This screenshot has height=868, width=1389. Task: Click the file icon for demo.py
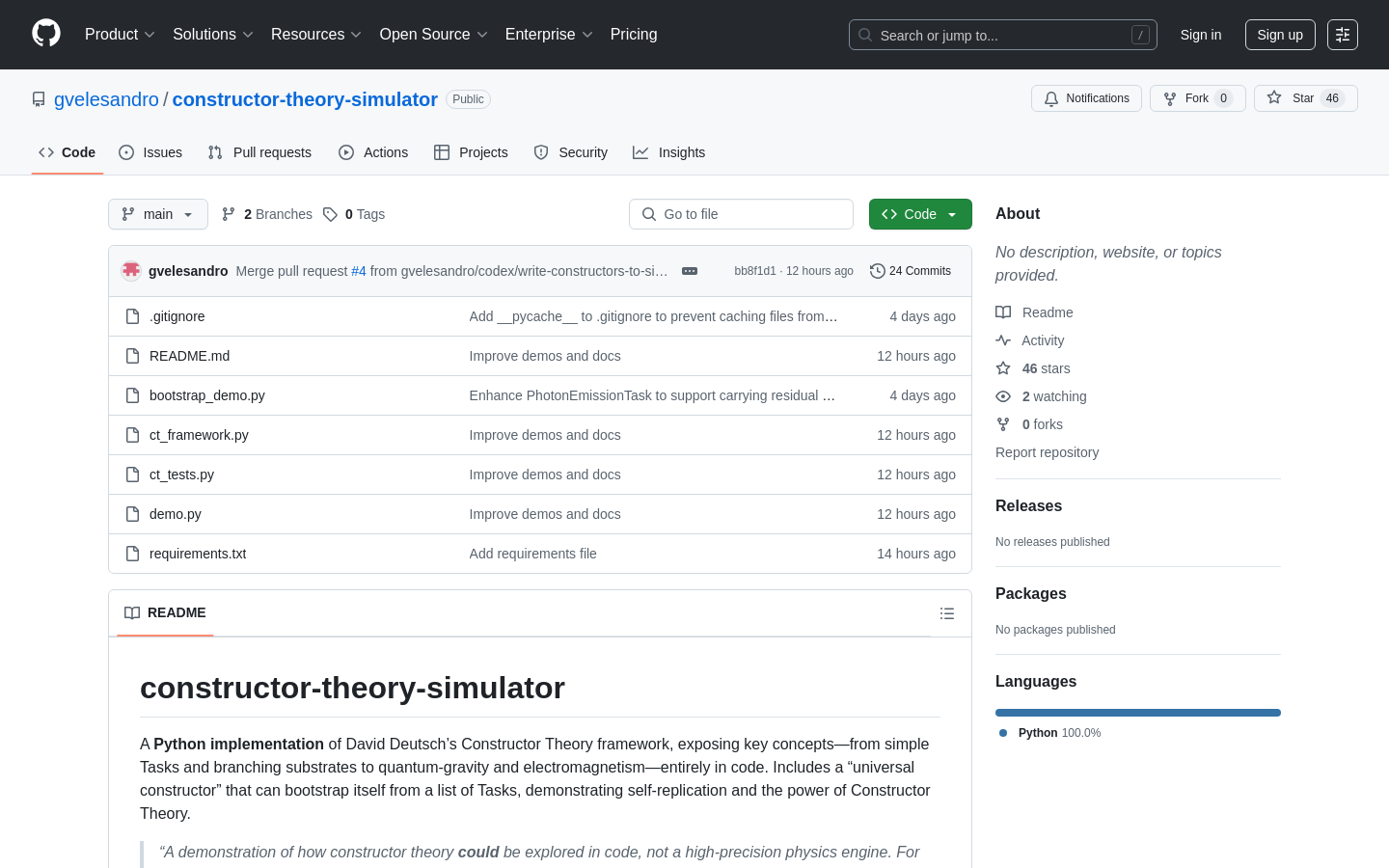[x=133, y=514]
